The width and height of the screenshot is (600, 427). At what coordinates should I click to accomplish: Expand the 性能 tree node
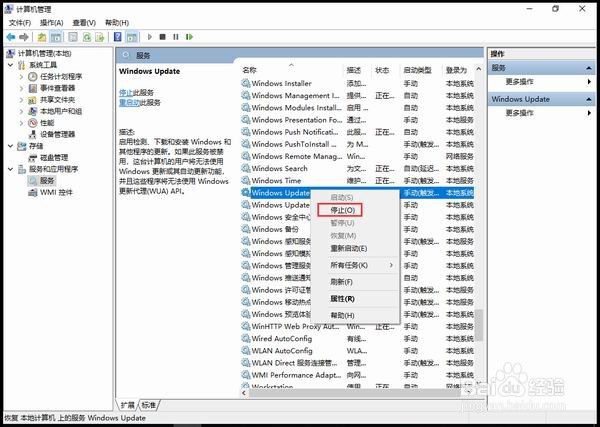pos(21,123)
